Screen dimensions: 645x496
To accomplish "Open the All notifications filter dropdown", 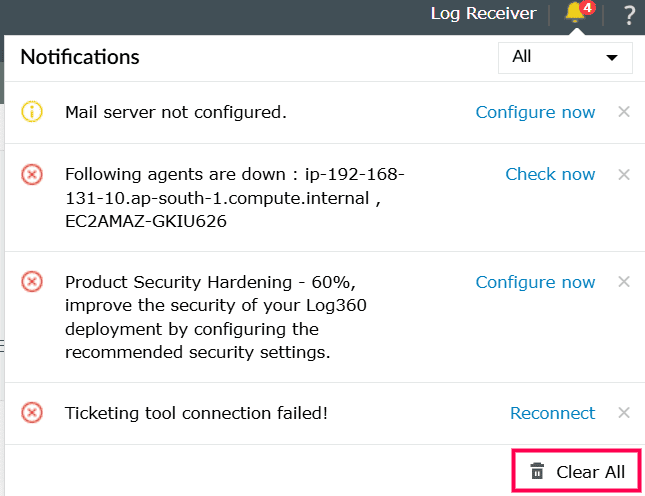I will [565, 57].
